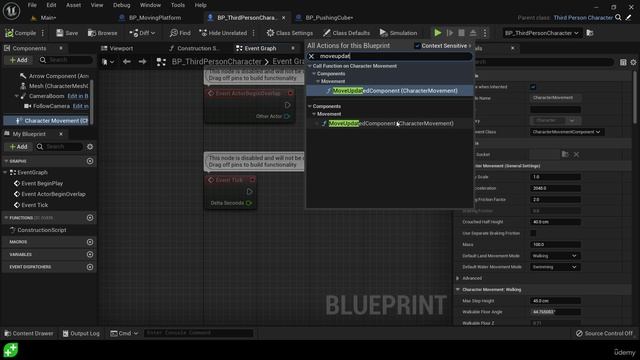This screenshot has width=640, height=360.
Task: Collapse the EventGraph tree entry
Action: tap(5, 172)
